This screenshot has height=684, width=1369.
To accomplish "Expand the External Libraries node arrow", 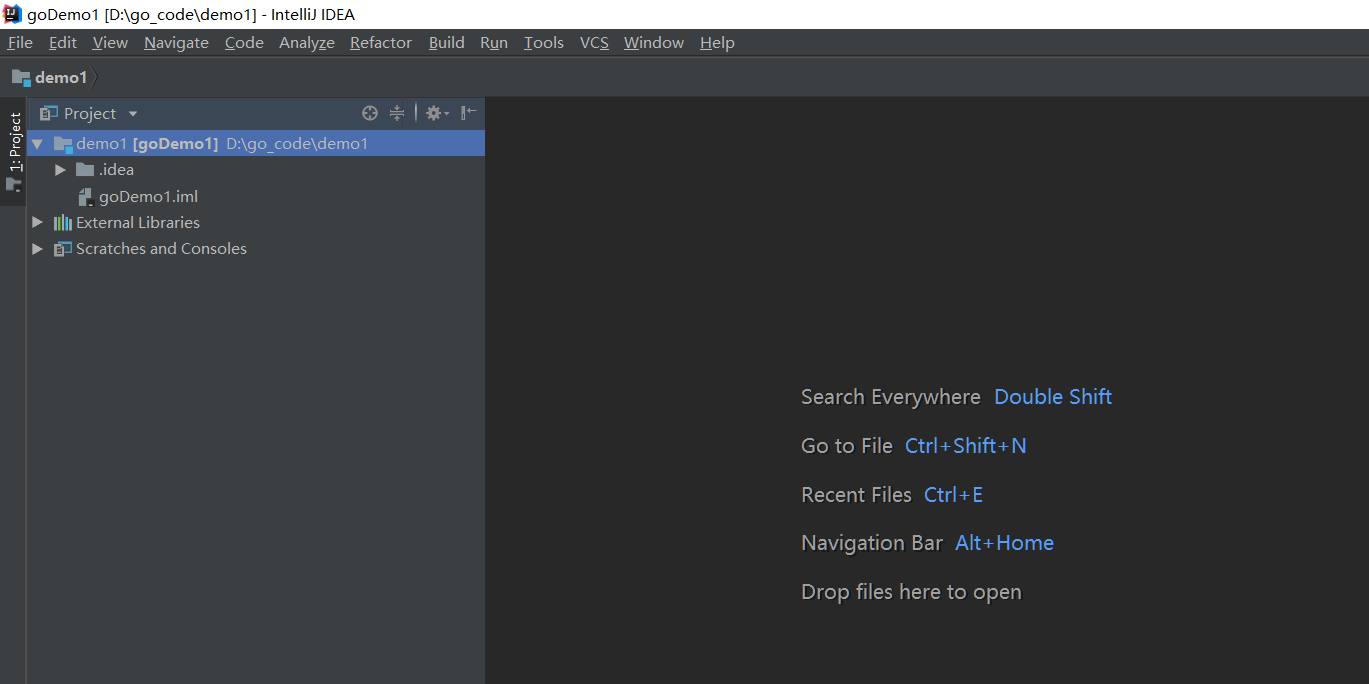I will (x=38, y=222).
